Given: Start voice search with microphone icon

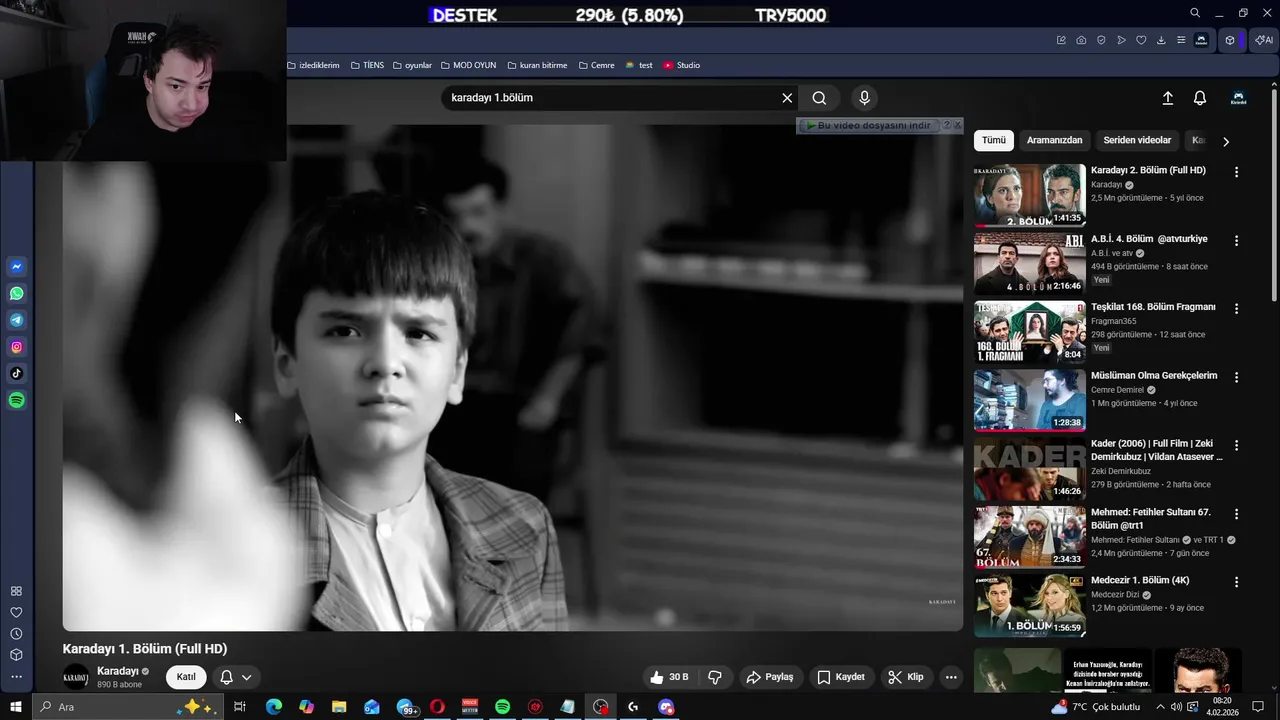Looking at the screenshot, I should pyautogui.click(x=865, y=98).
